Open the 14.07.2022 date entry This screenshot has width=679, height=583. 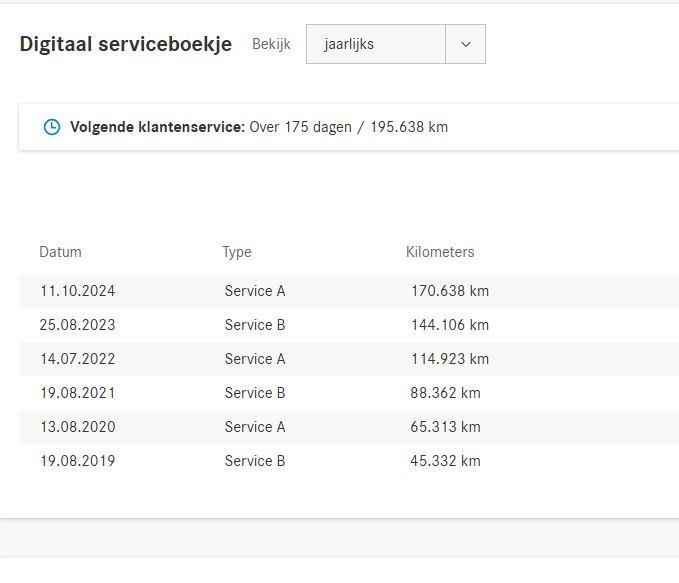78,359
